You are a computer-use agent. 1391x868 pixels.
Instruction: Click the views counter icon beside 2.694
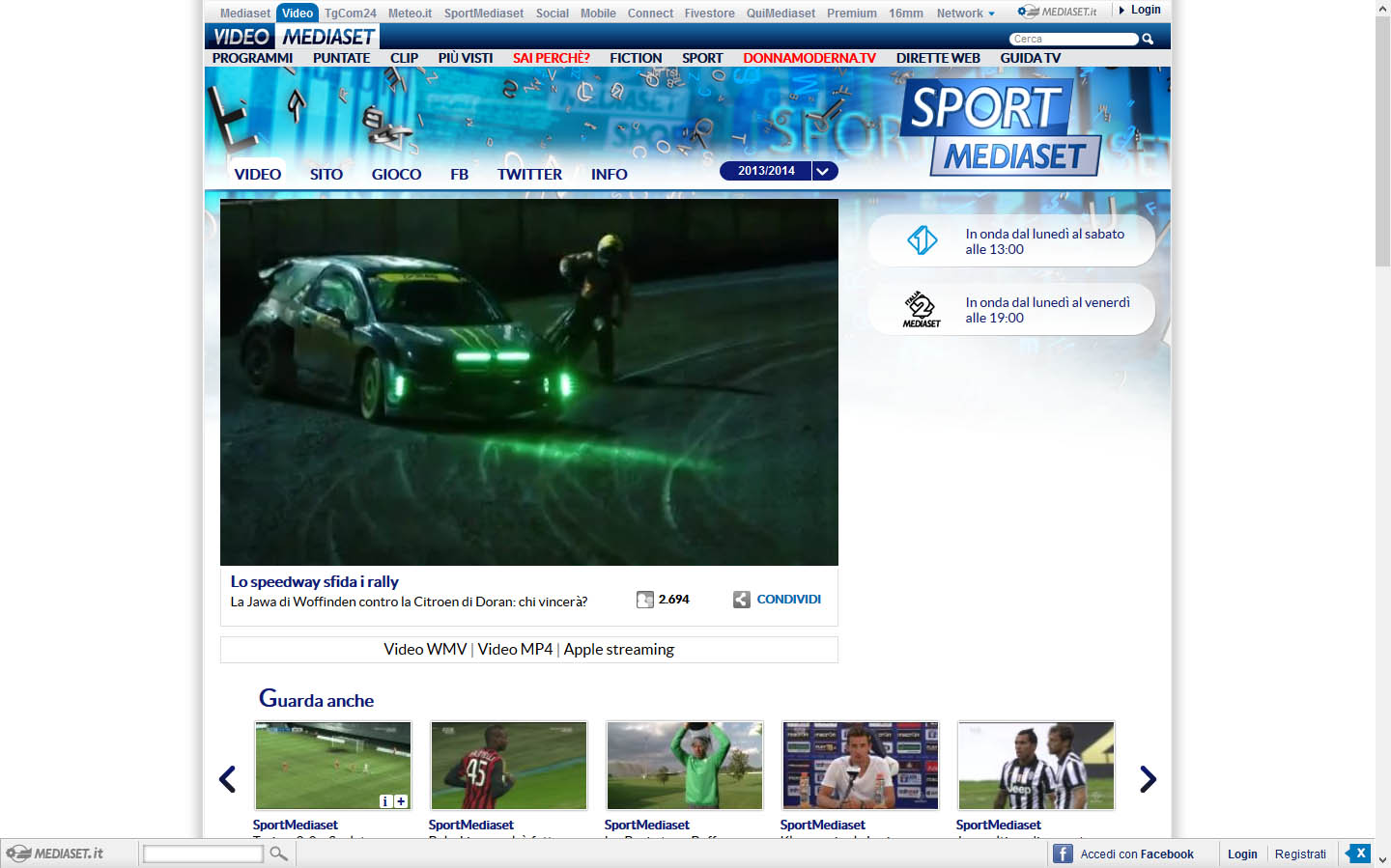[645, 600]
